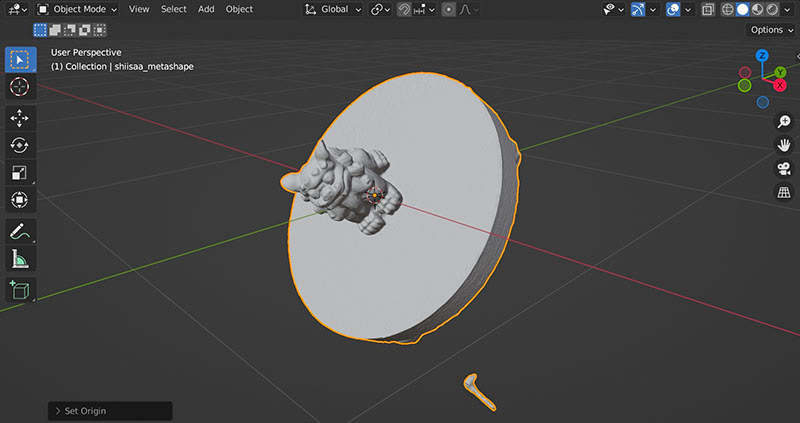The image size is (800, 423).
Task: Open object visibility and selectability dropdown
Action: (614, 9)
